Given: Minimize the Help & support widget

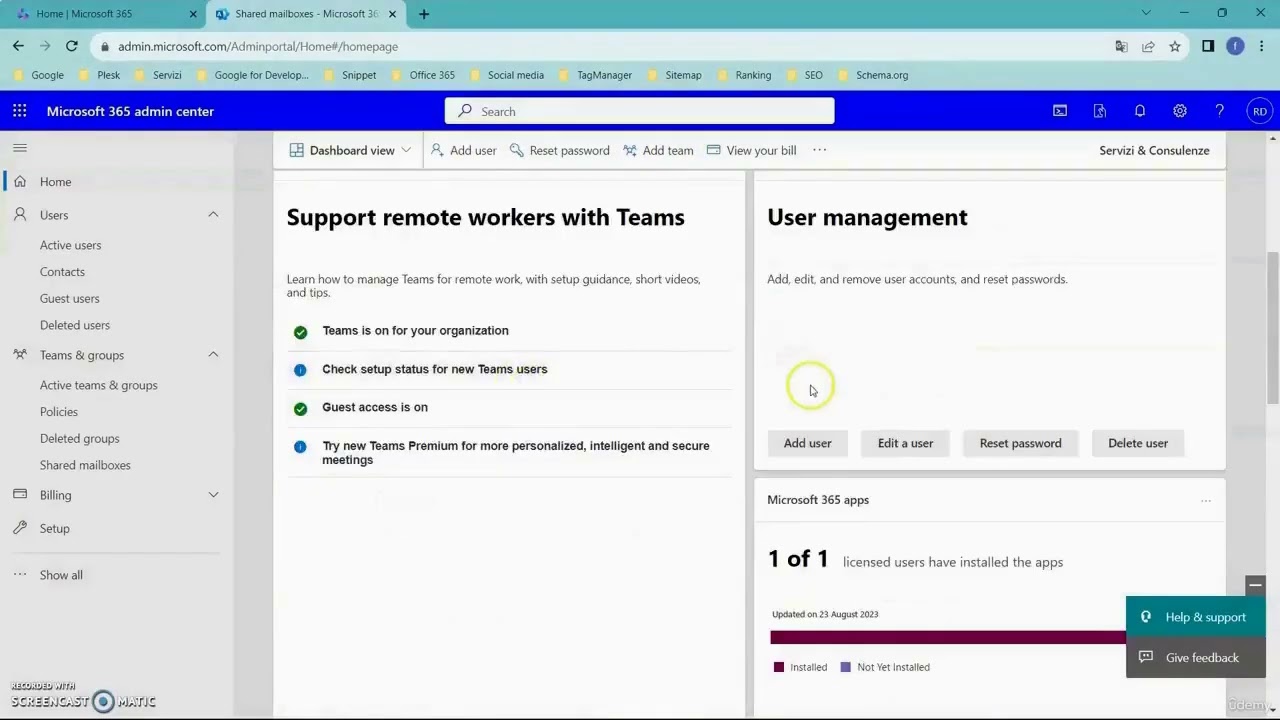Looking at the screenshot, I should pyautogui.click(x=1255, y=585).
